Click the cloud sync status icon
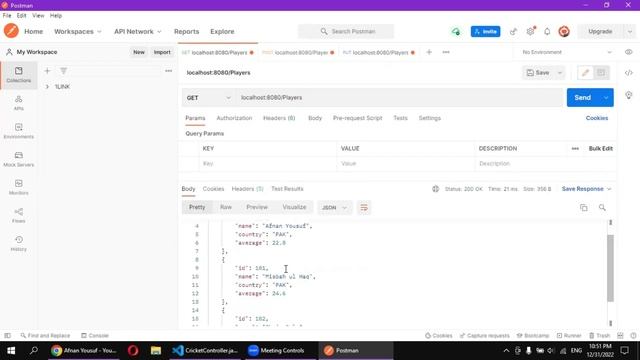This screenshot has height=360, width=640. 456,31
